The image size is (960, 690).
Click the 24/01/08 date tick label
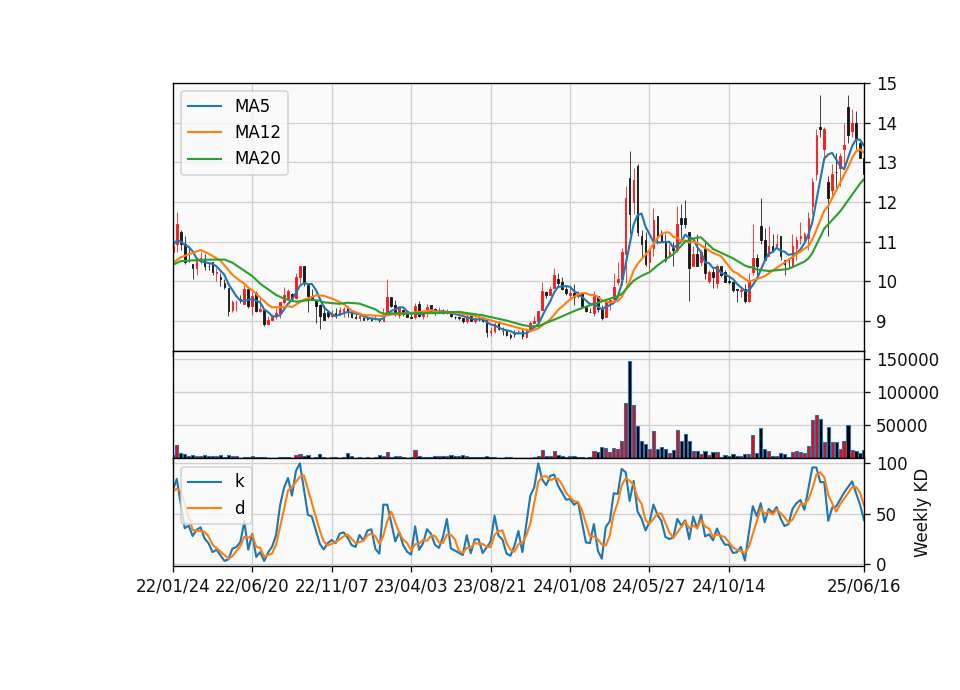click(569, 587)
